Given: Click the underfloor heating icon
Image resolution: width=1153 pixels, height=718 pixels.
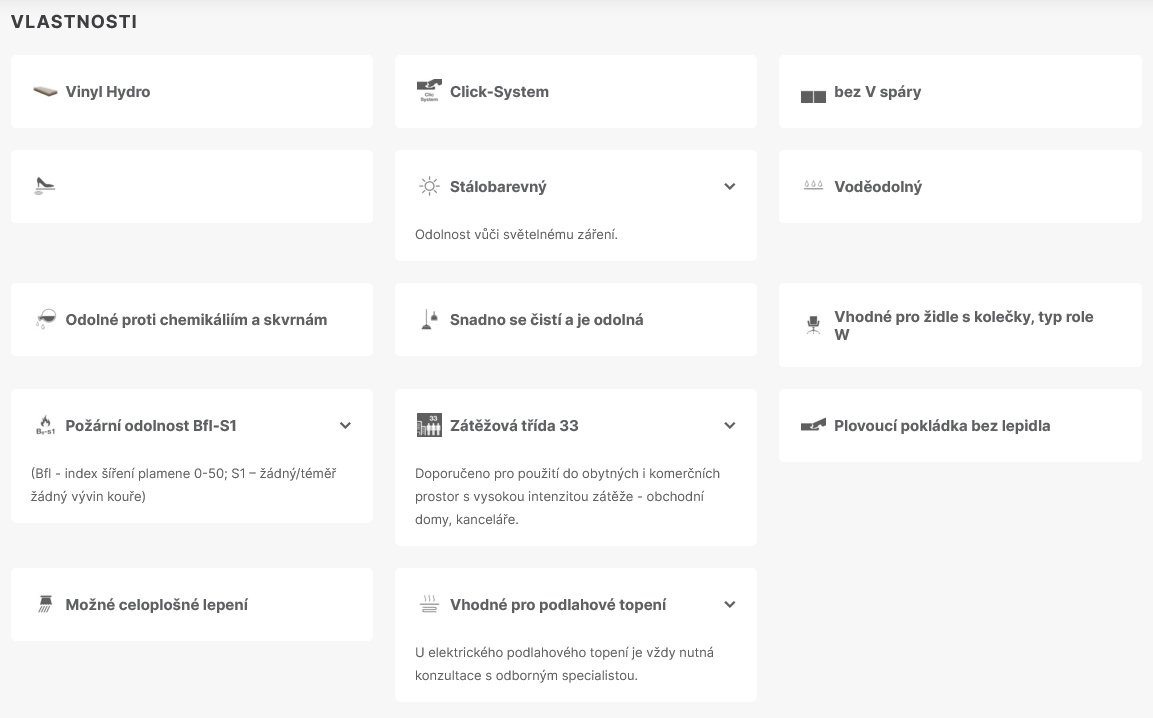Looking at the screenshot, I should [x=428, y=604].
